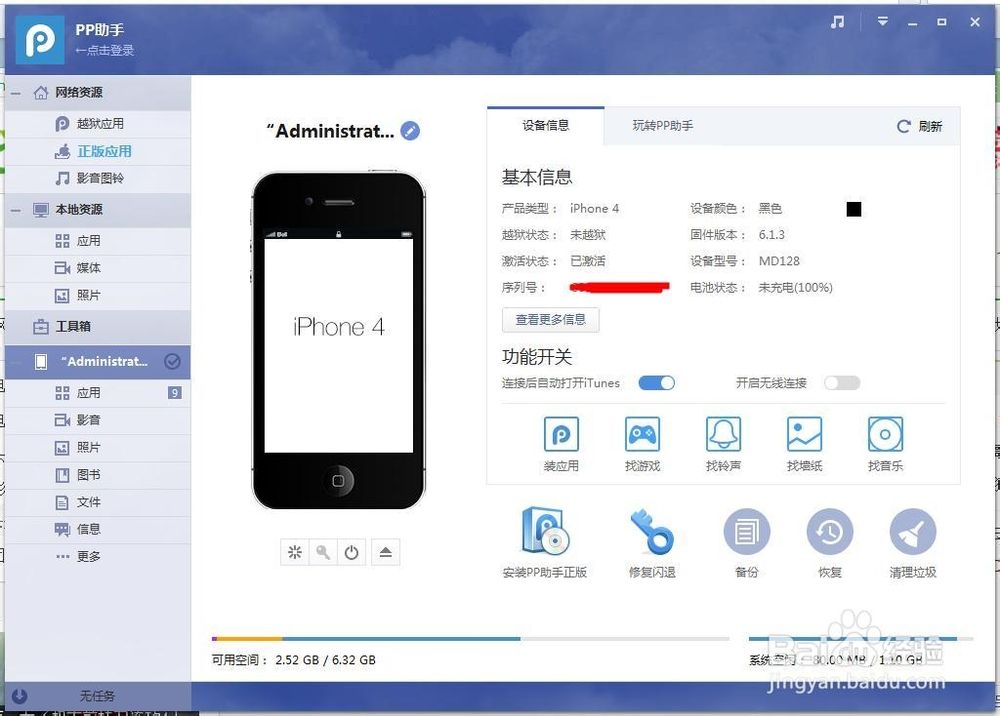The image size is (1000, 716).
Task: Select 应用 under 本地资源
Action: [x=98, y=241]
